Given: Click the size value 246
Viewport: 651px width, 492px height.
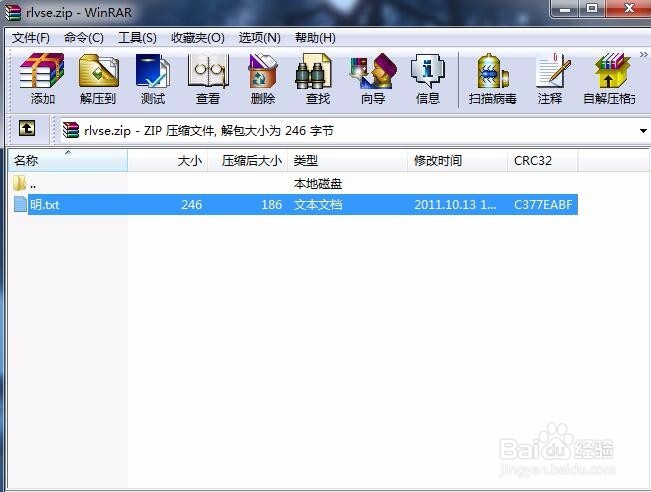Looking at the screenshot, I should click(x=191, y=205).
